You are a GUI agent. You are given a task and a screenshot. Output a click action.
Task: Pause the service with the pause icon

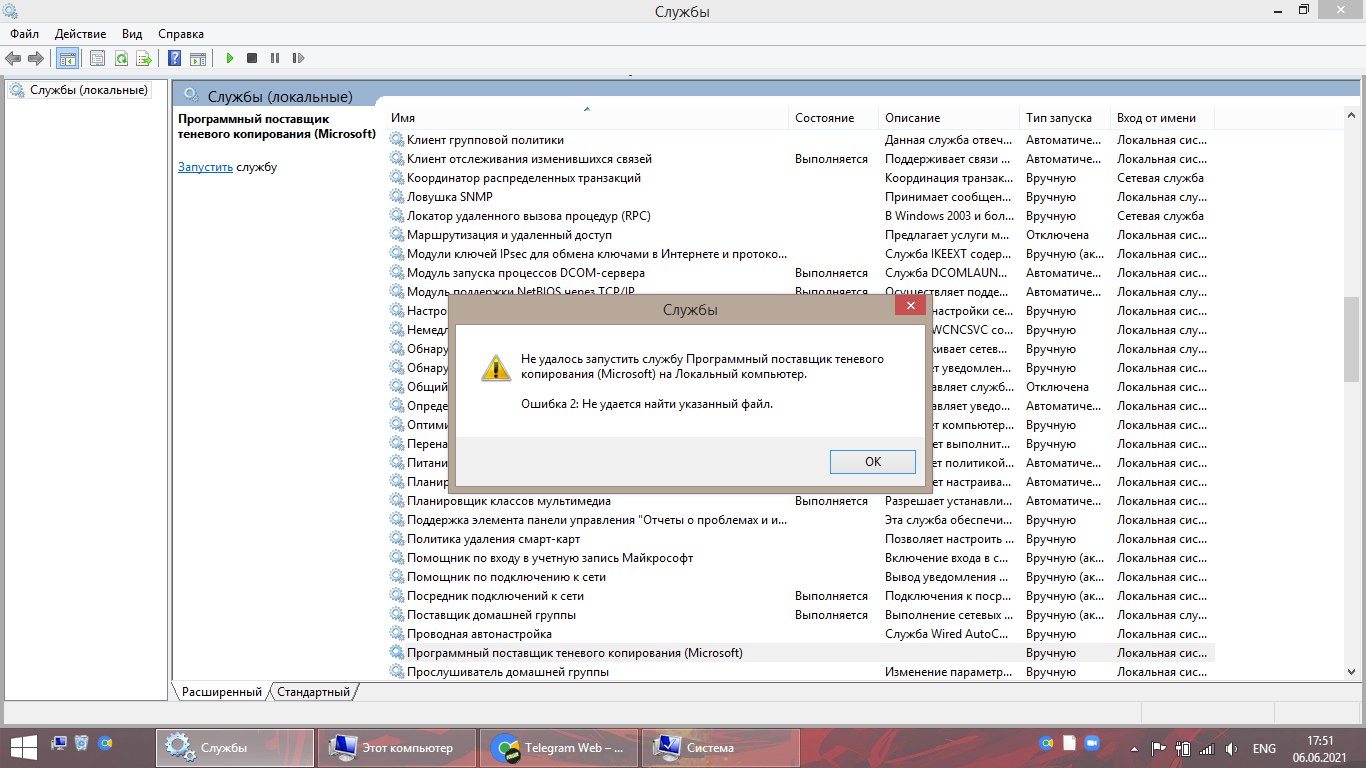(x=275, y=59)
